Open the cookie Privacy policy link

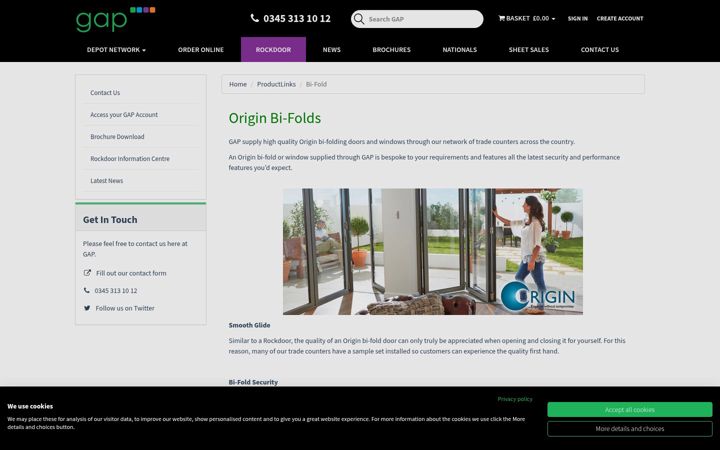pyautogui.click(x=515, y=399)
